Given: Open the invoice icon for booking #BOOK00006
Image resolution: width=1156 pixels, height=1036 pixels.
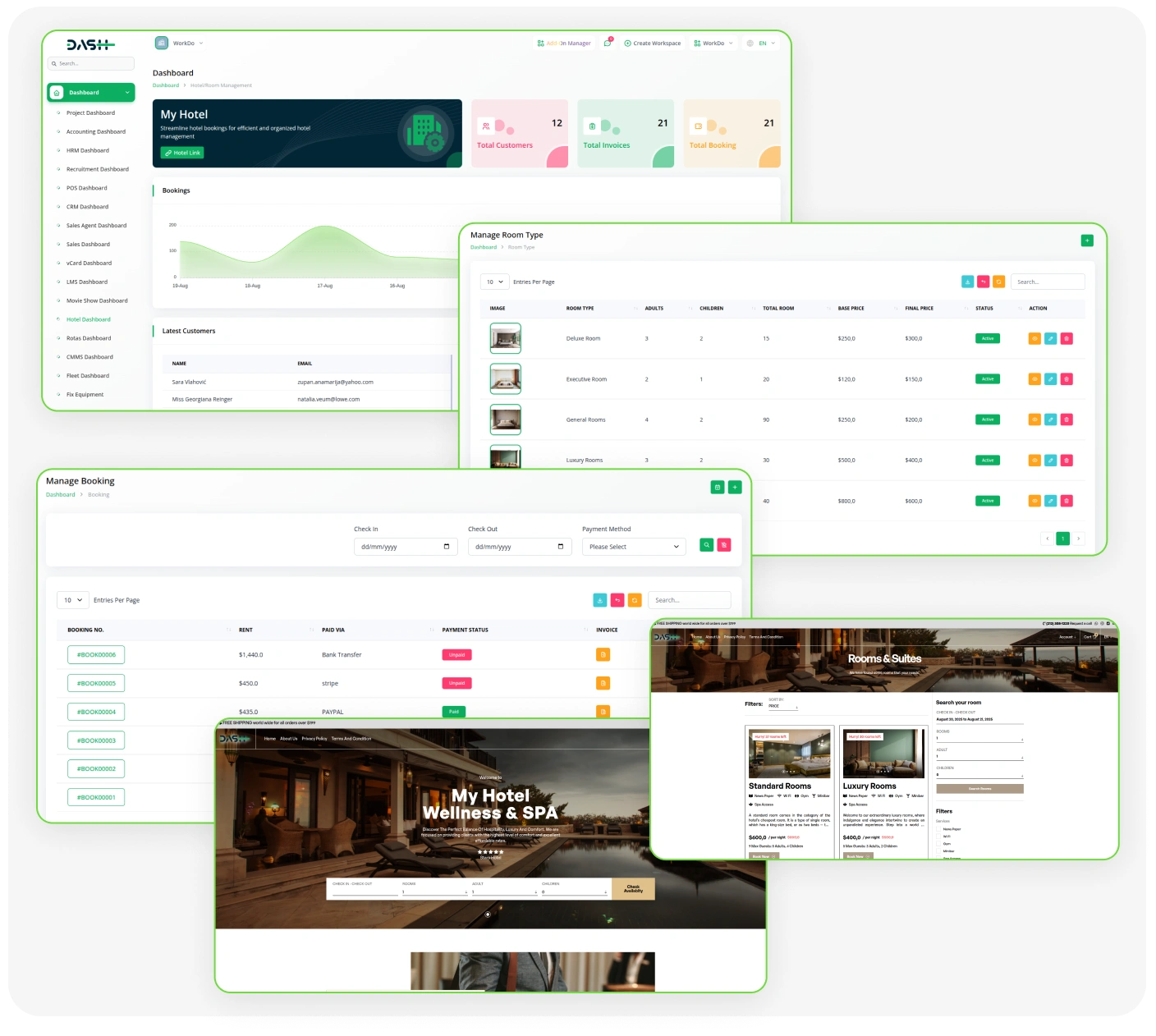Looking at the screenshot, I should (603, 655).
